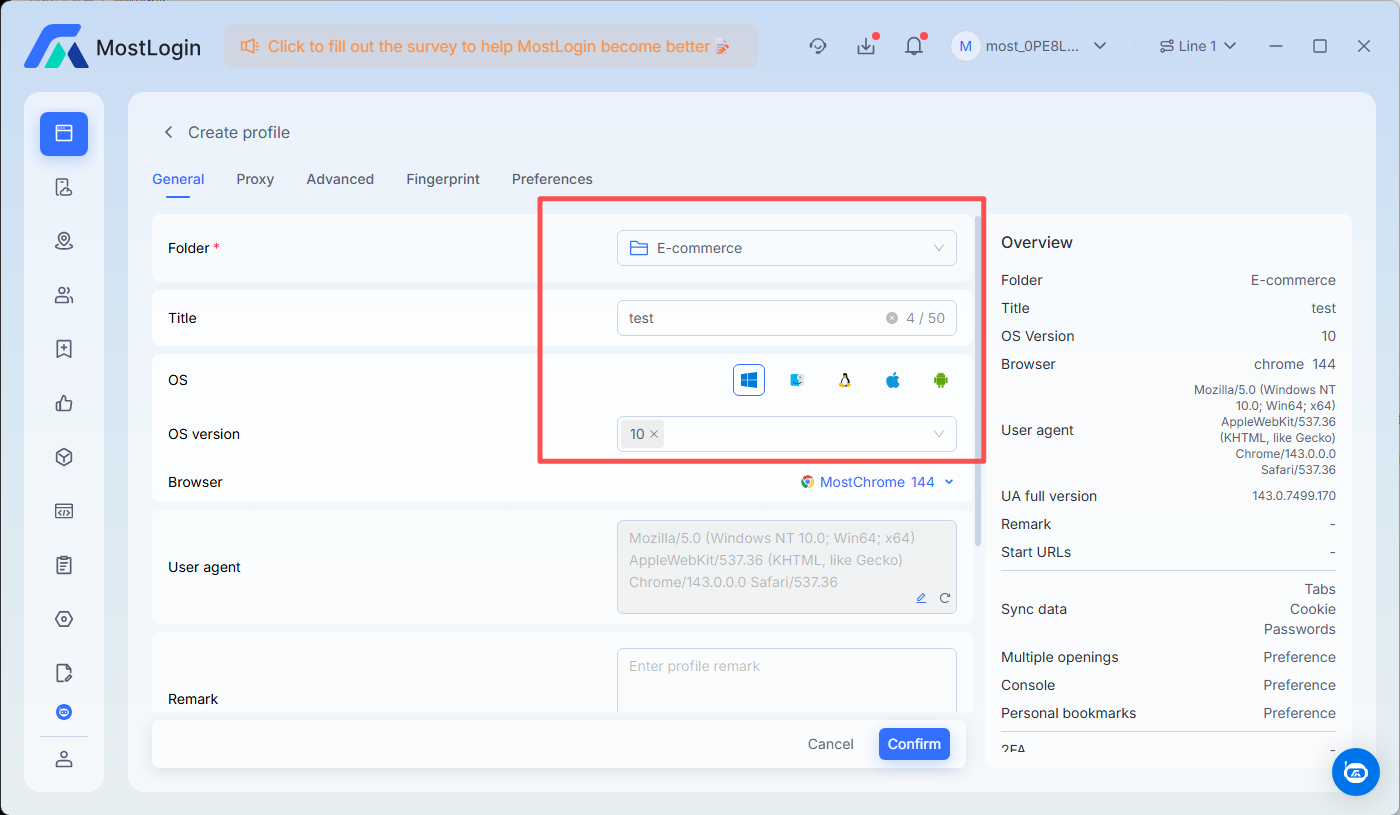Viewport: 1400px width, 815px height.
Task: Switch to the Proxy tab
Action: [255, 179]
